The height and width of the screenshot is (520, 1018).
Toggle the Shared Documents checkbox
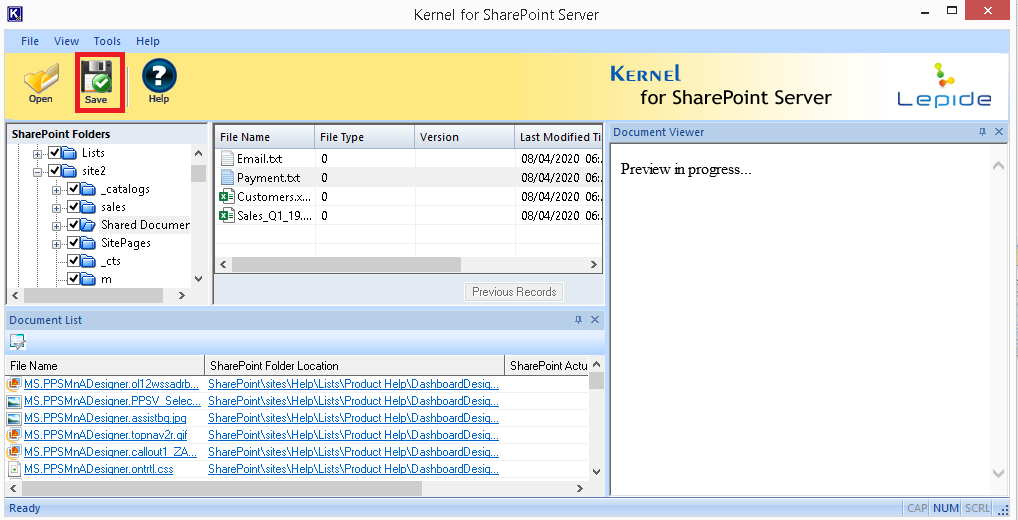point(73,225)
